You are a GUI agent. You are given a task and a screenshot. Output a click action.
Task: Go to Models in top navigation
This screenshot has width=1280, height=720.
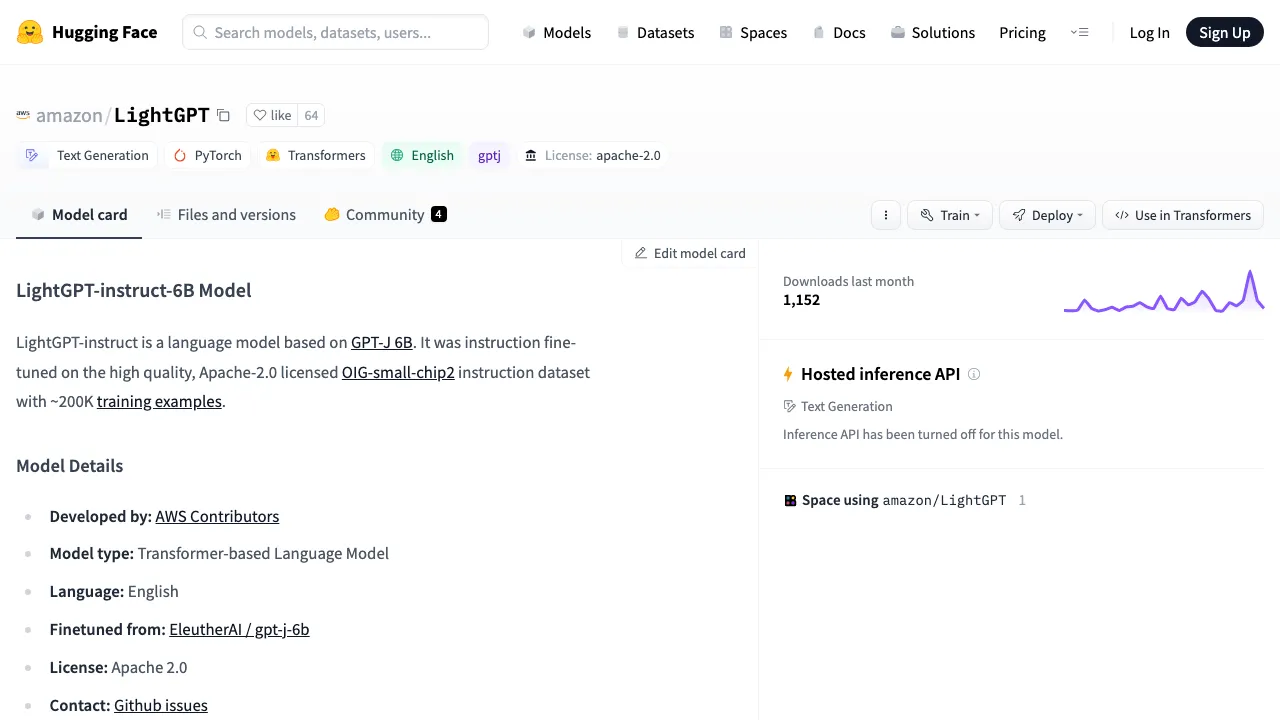pyautogui.click(x=556, y=32)
